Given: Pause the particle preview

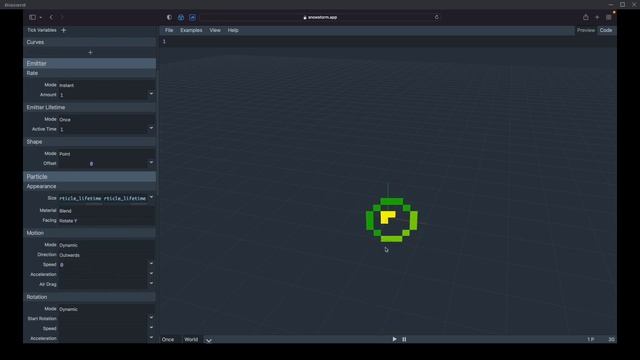Looking at the screenshot, I should (404, 339).
